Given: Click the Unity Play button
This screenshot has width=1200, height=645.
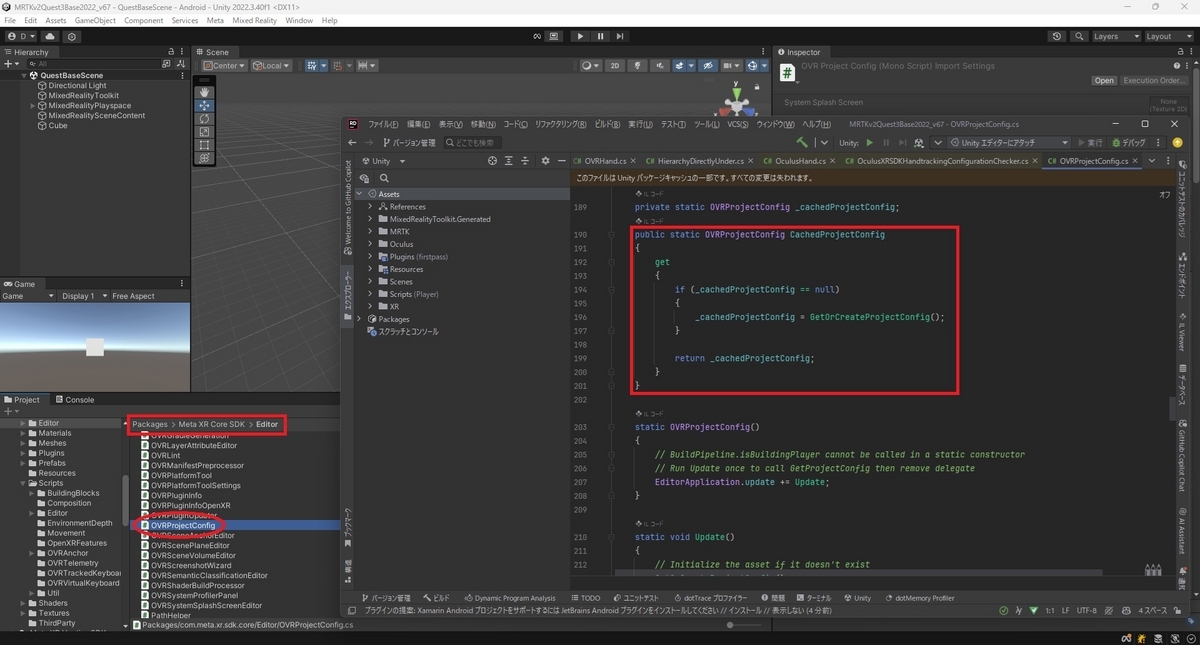Looking at the screenshot, I should 580,36.
